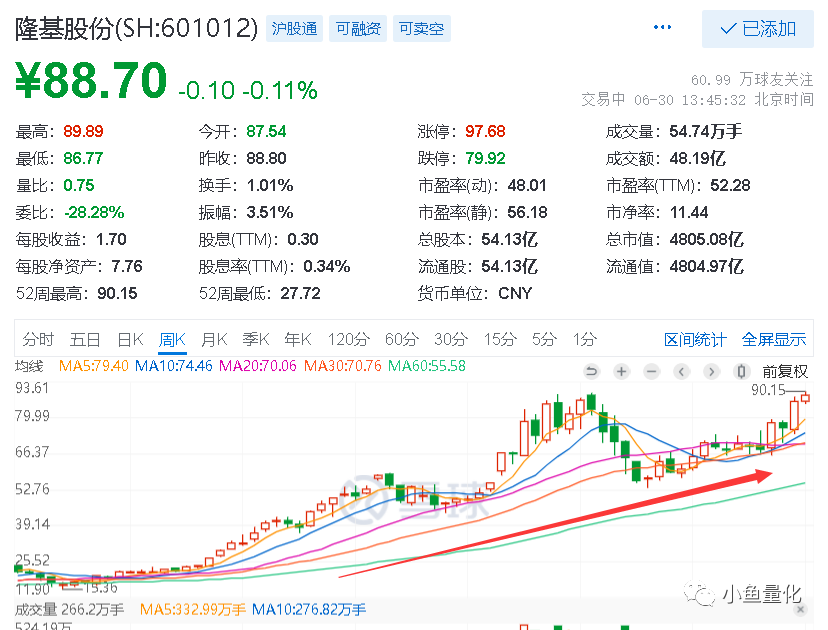The width and height of the screenshot is (828, 630).
Task: Move chart right with next chevron
Action: 711,372
